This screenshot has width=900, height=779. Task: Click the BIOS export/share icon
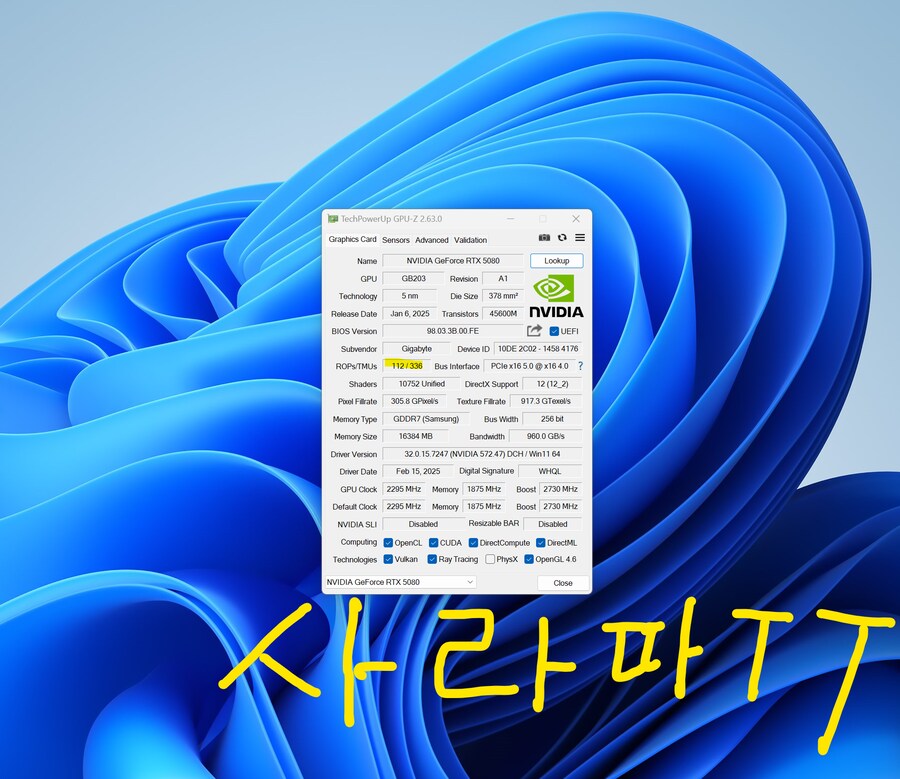pyautogui.click(x=535, y=331)
